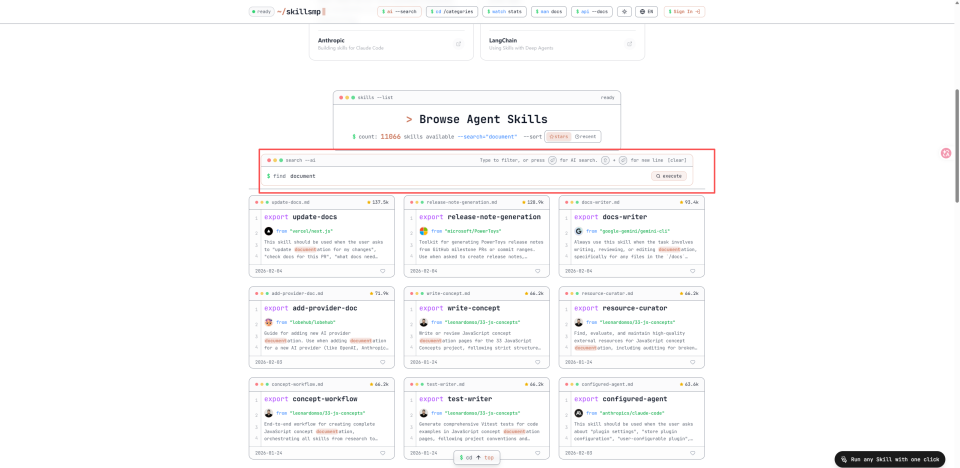Click 128.9k star count on release-note-generation

coord(533,202)
